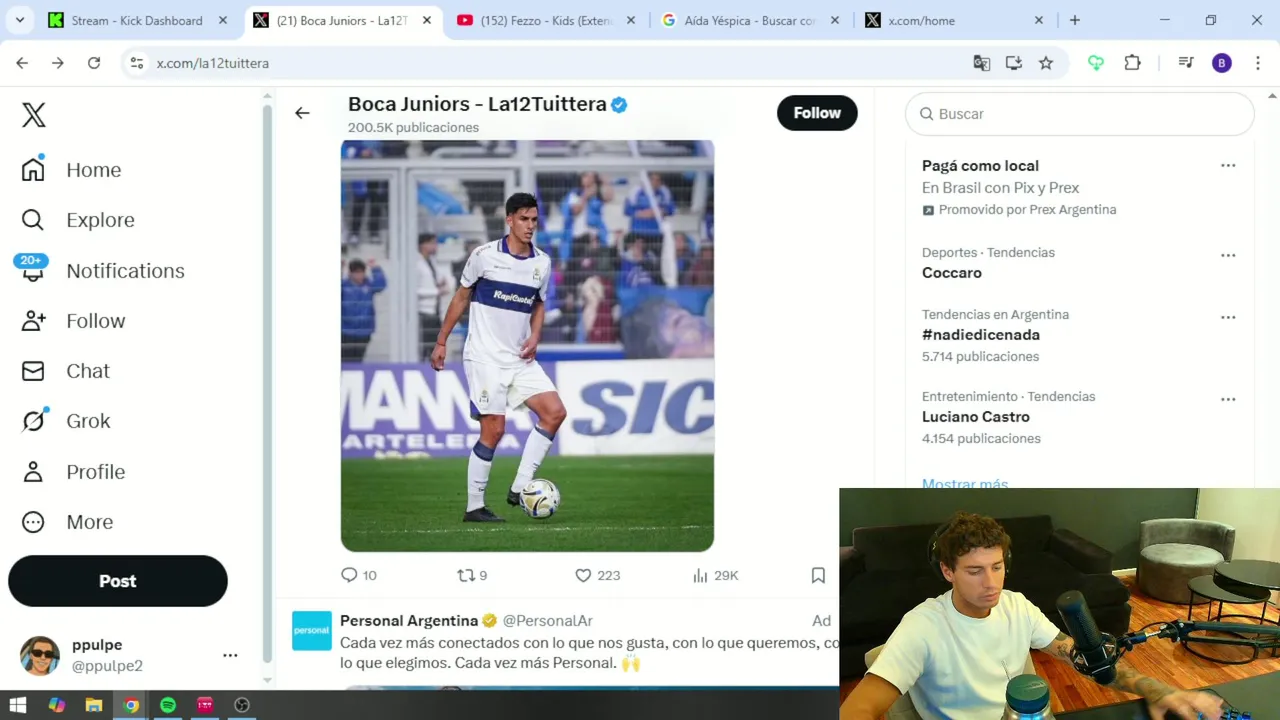Viewport: 1280px width, 720px height.
Task: Open options for the Coccaro trend
Action: (1228, 255)
